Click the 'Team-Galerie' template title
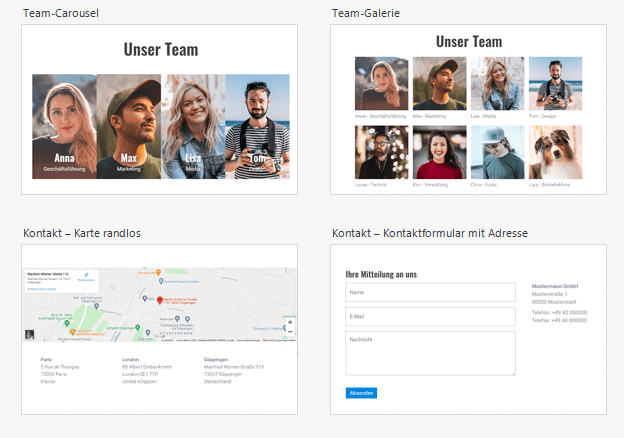The height and width of the screenshot is (438, 624). tap(366, 13)
